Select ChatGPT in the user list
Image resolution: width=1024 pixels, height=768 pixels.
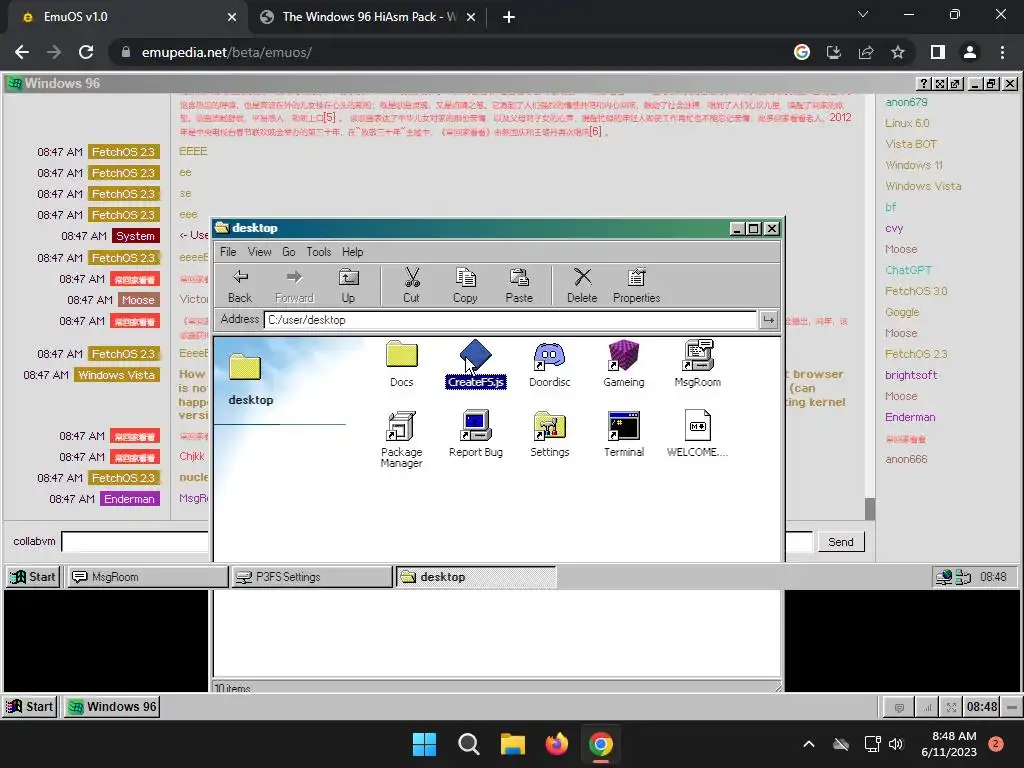[x=908, y=270]
